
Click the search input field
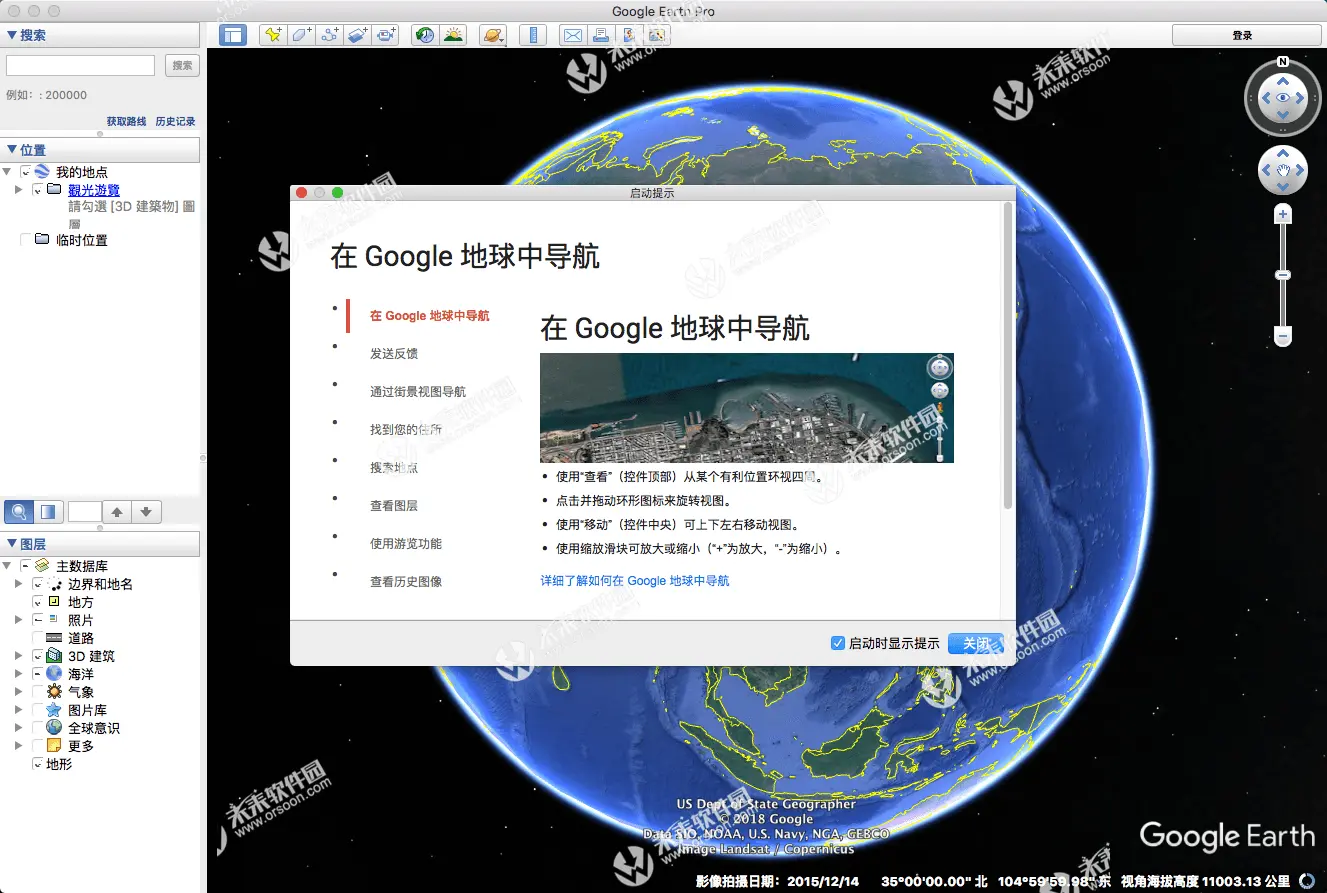[x=80, y=66]
